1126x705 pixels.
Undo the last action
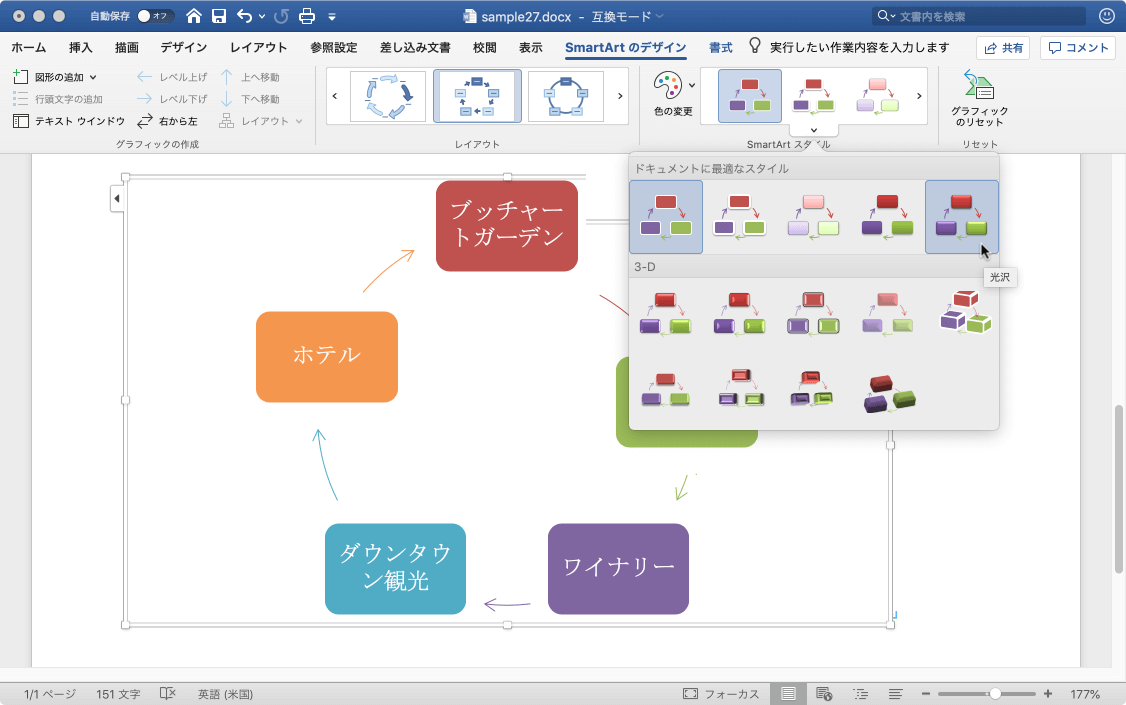[245, 16]
